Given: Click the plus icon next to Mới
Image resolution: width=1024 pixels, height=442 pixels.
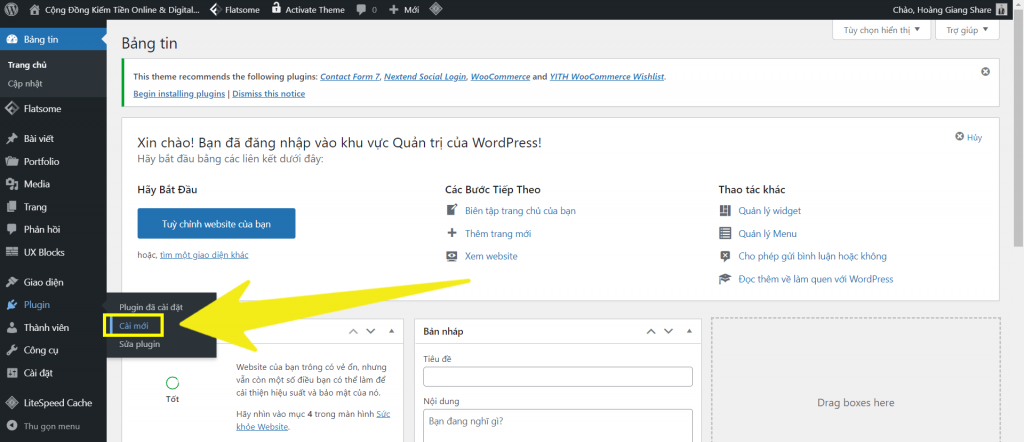Looking at the screenshot, I should [393, 10].
